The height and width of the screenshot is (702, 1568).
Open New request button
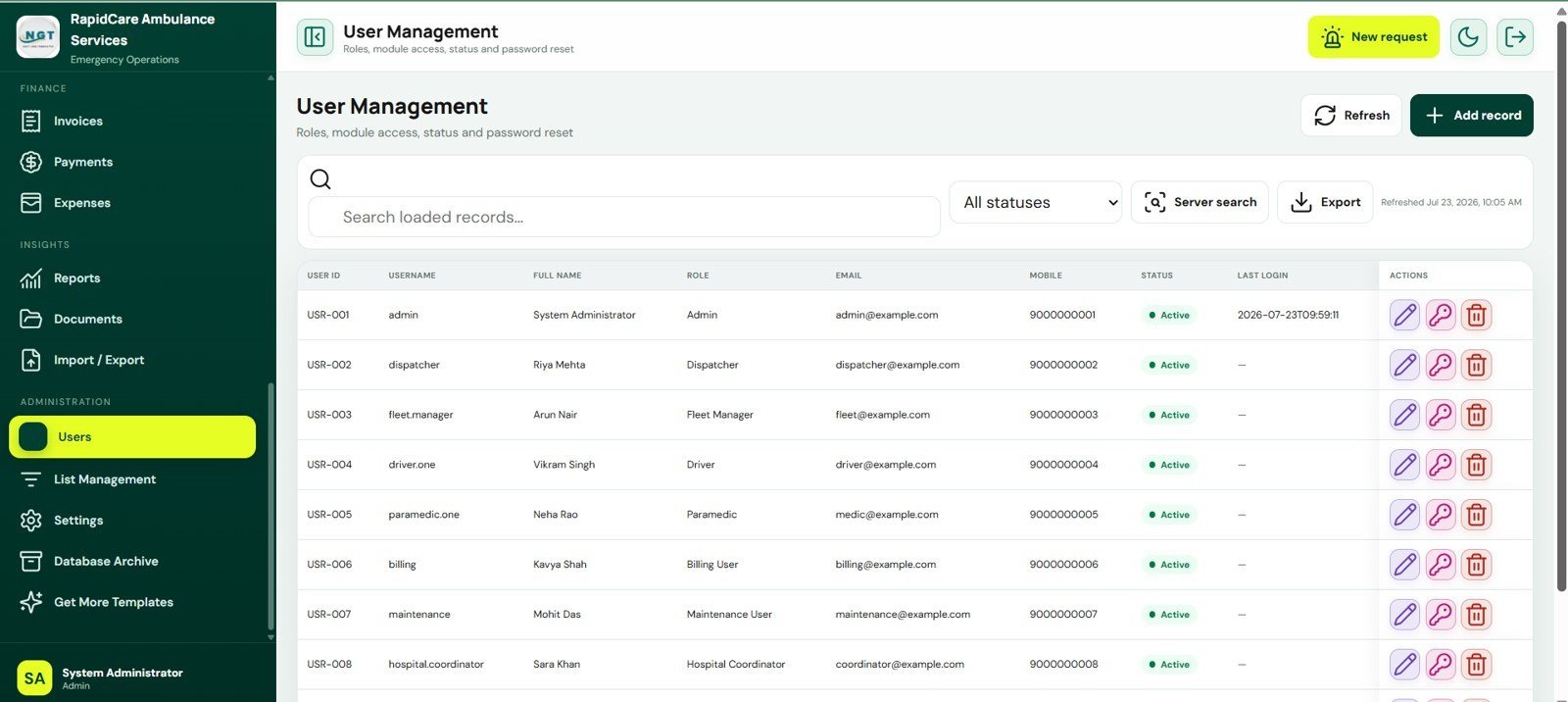(x=1373, y=37)
